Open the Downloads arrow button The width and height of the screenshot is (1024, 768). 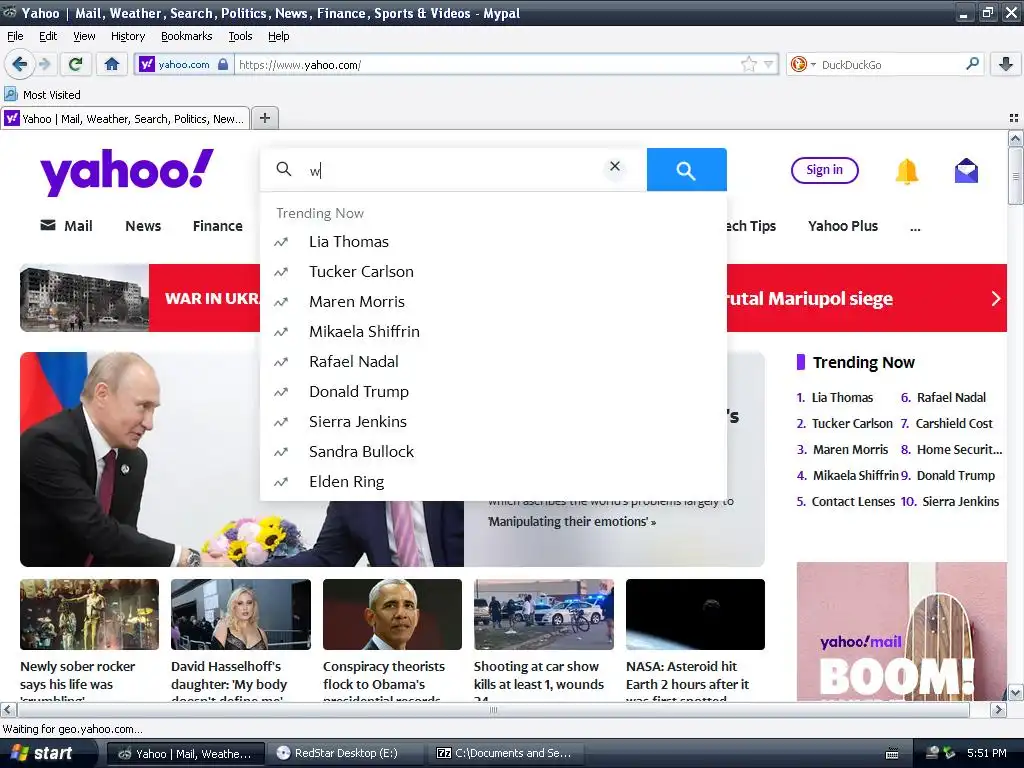click(x=1006, y=64)
